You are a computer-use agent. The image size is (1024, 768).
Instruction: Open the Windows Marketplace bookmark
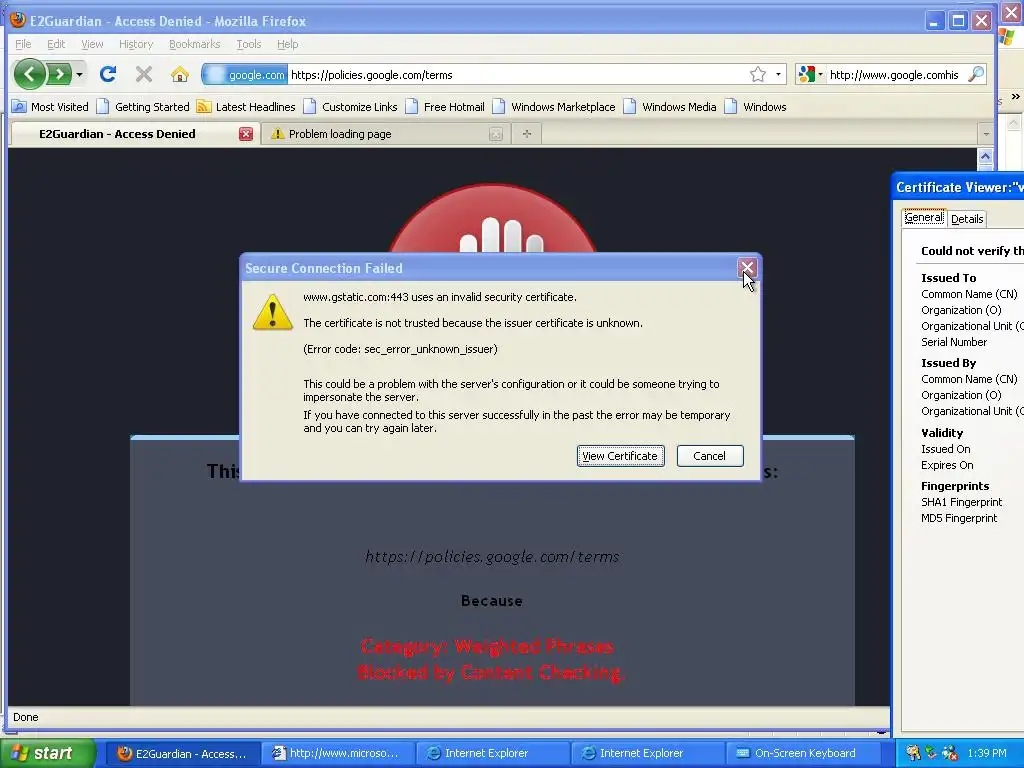554,106
